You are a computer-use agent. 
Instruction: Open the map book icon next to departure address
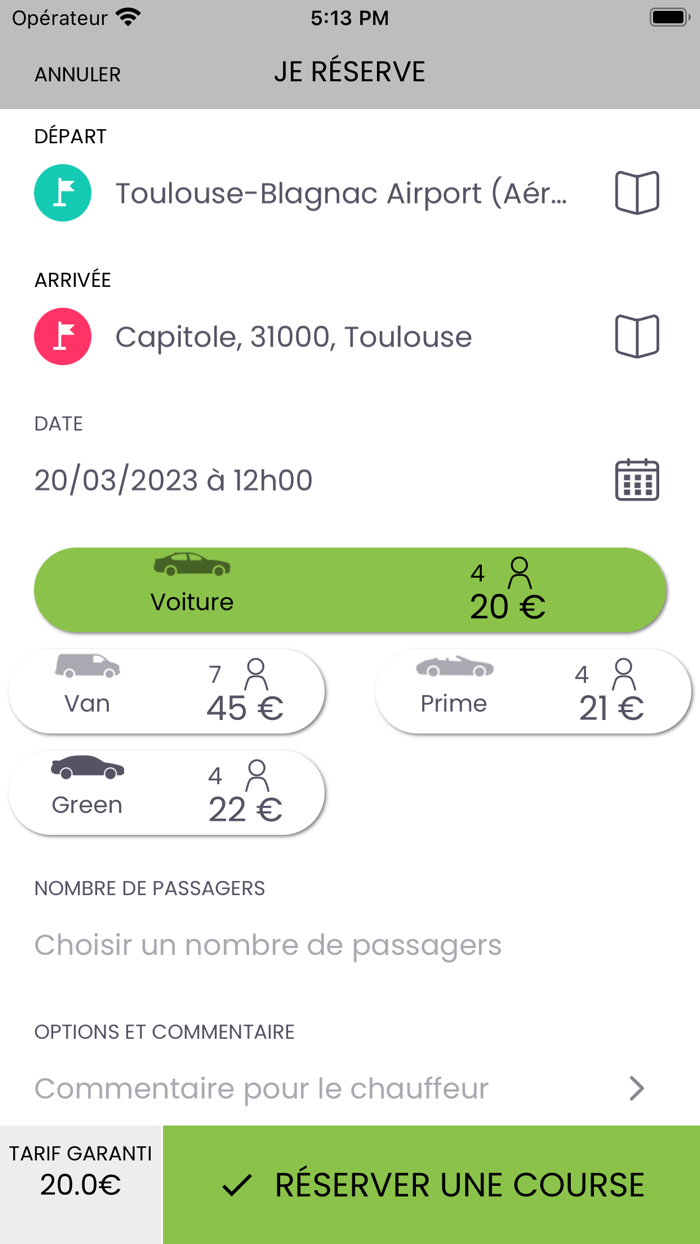637,192
